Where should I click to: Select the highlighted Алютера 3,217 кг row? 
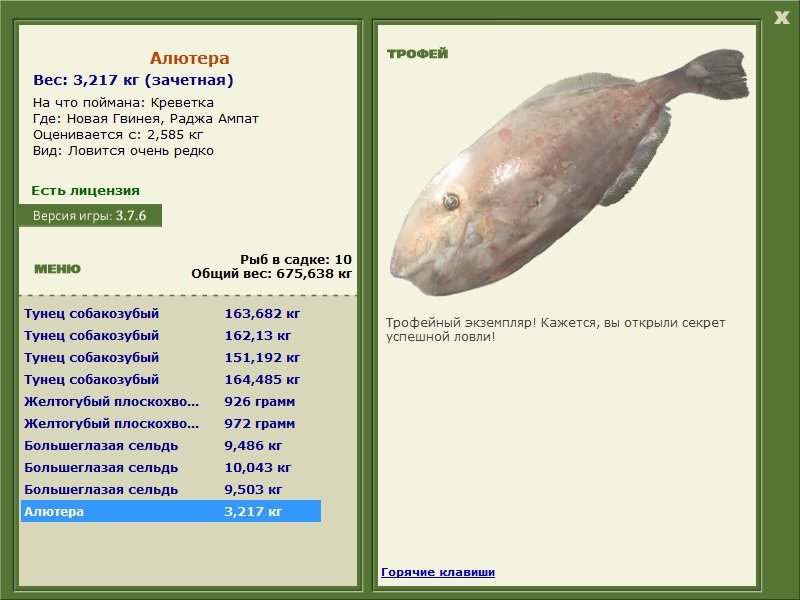(x=170, y=511)
